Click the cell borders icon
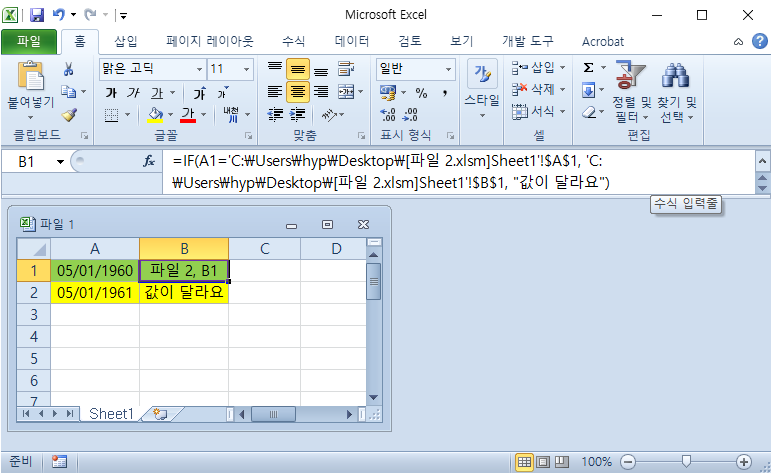The height and width of the screenshot is (474, 772). coord(112,115)
